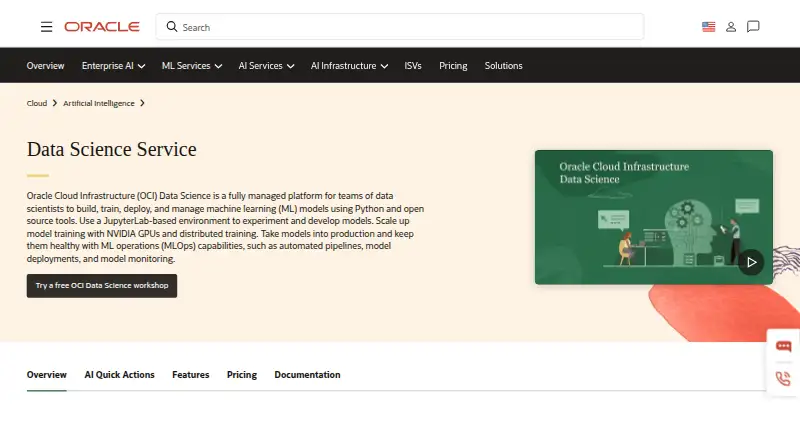Expand the AI Infrastructure dropdown

point(349,66)
